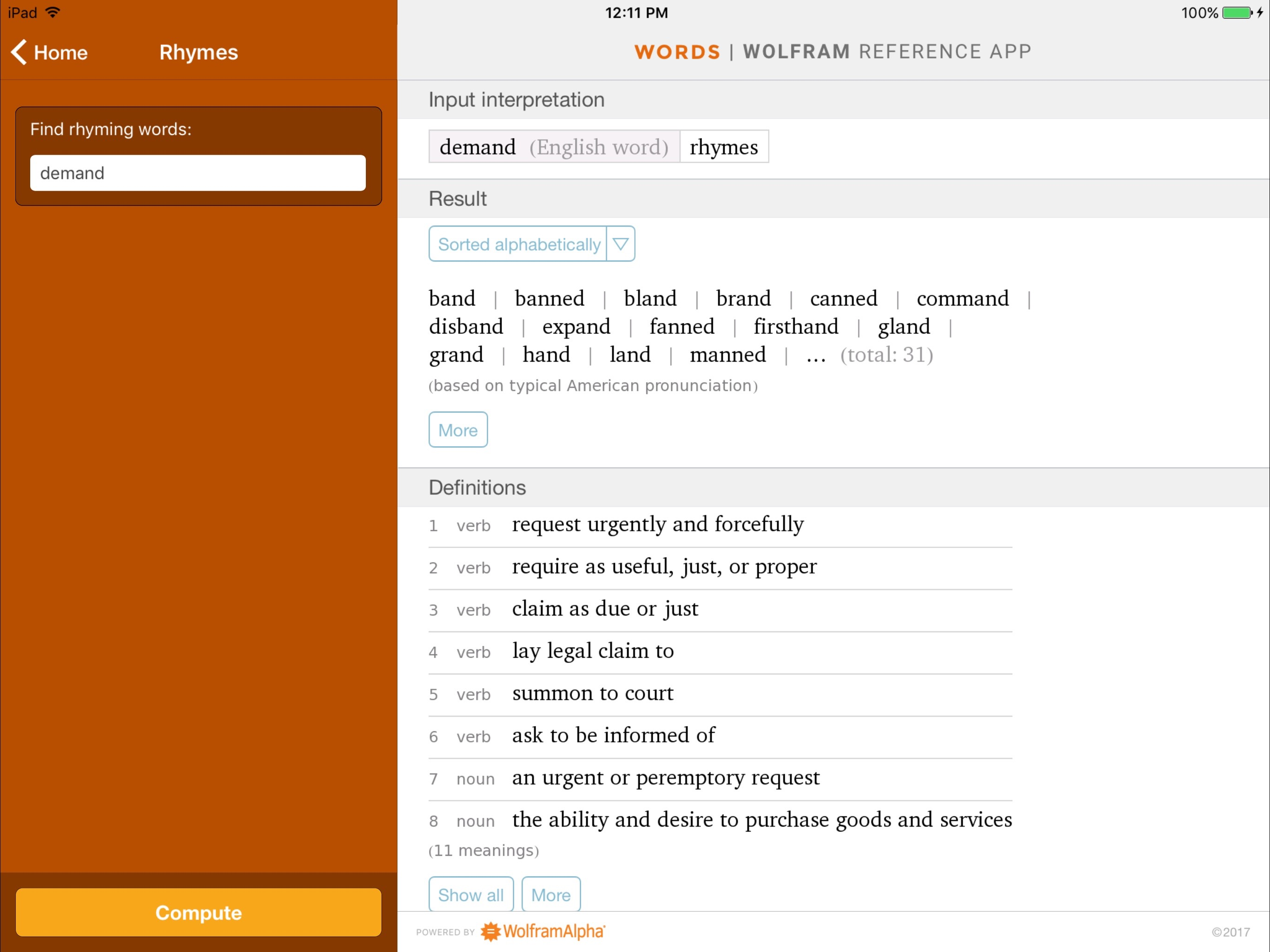The image size is (1270, 952).
Task: Tap the WORDS Wolfram Reference App title
Action: click(832, 52)
